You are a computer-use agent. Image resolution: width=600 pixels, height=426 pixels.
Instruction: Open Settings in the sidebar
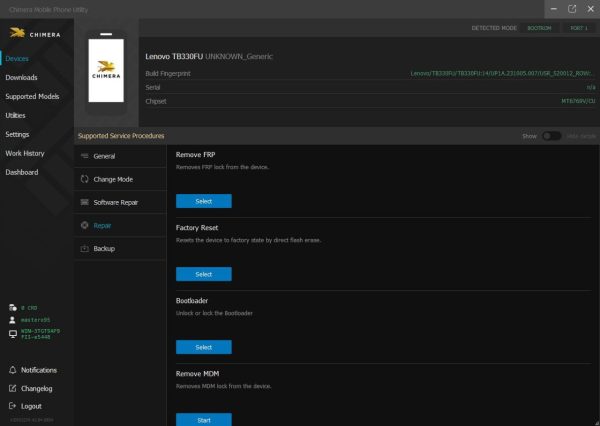17,134
